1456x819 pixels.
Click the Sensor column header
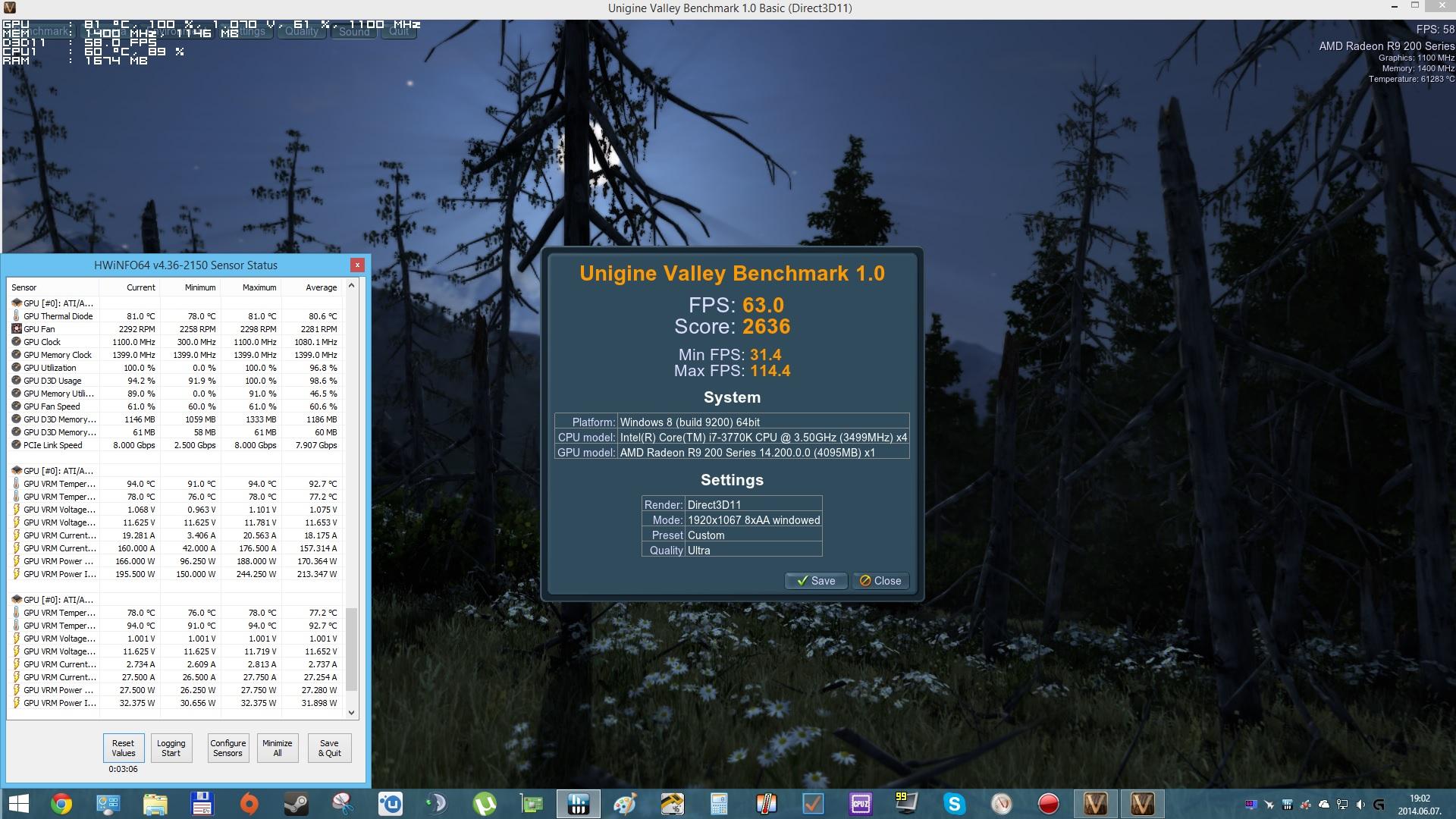tap(53, 287)
